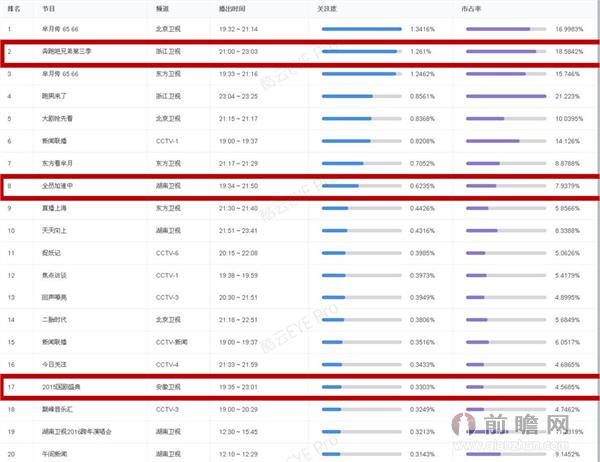
Task: Select 关注度 value 0.8561%
Action: pyautogui.click(x=422, y=96)
